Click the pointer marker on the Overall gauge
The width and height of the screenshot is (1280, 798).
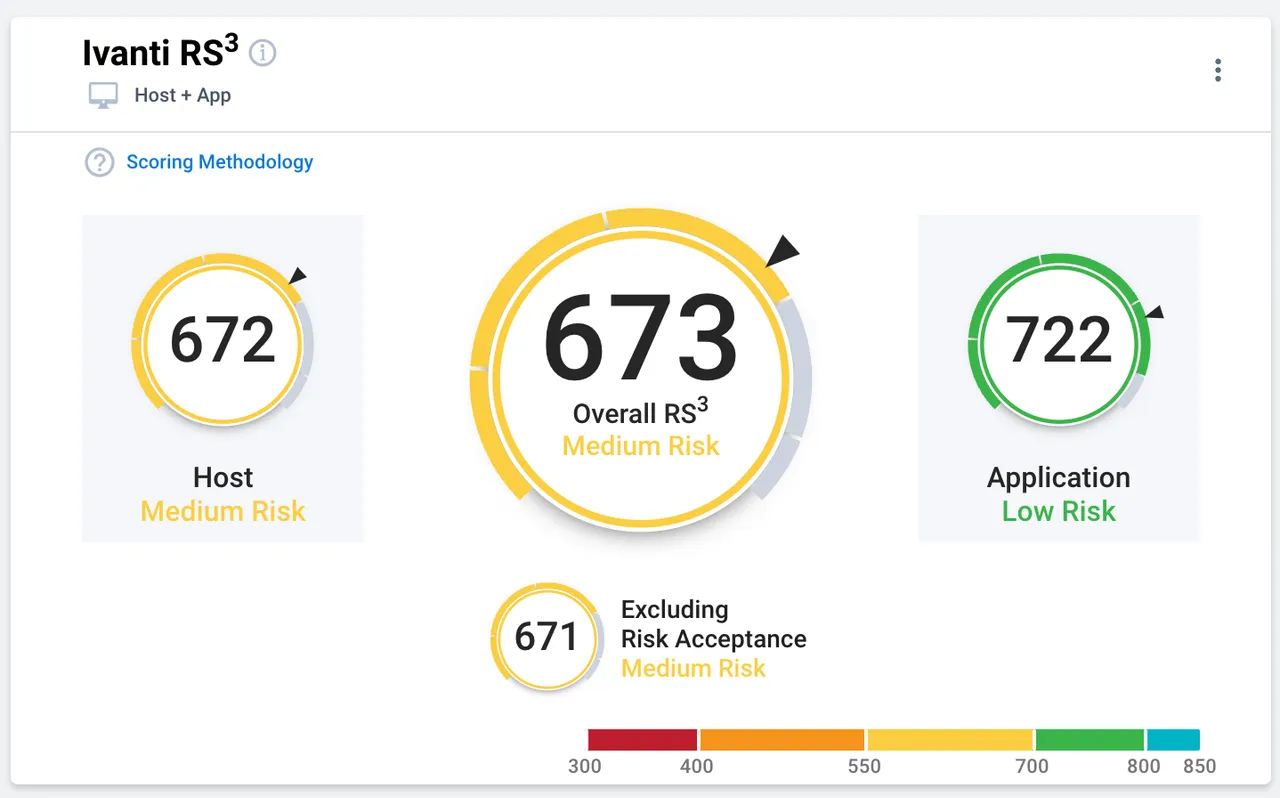(783, 251)
